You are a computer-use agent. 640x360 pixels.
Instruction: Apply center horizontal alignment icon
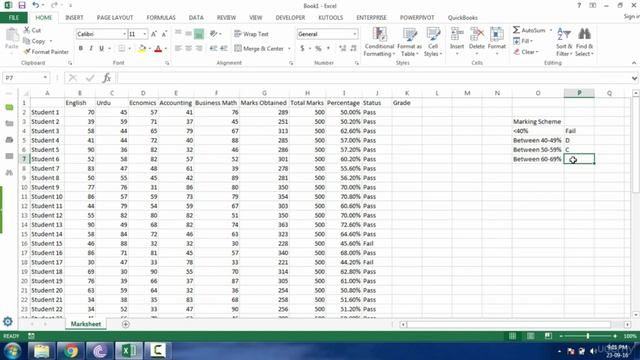coord(189,49)
